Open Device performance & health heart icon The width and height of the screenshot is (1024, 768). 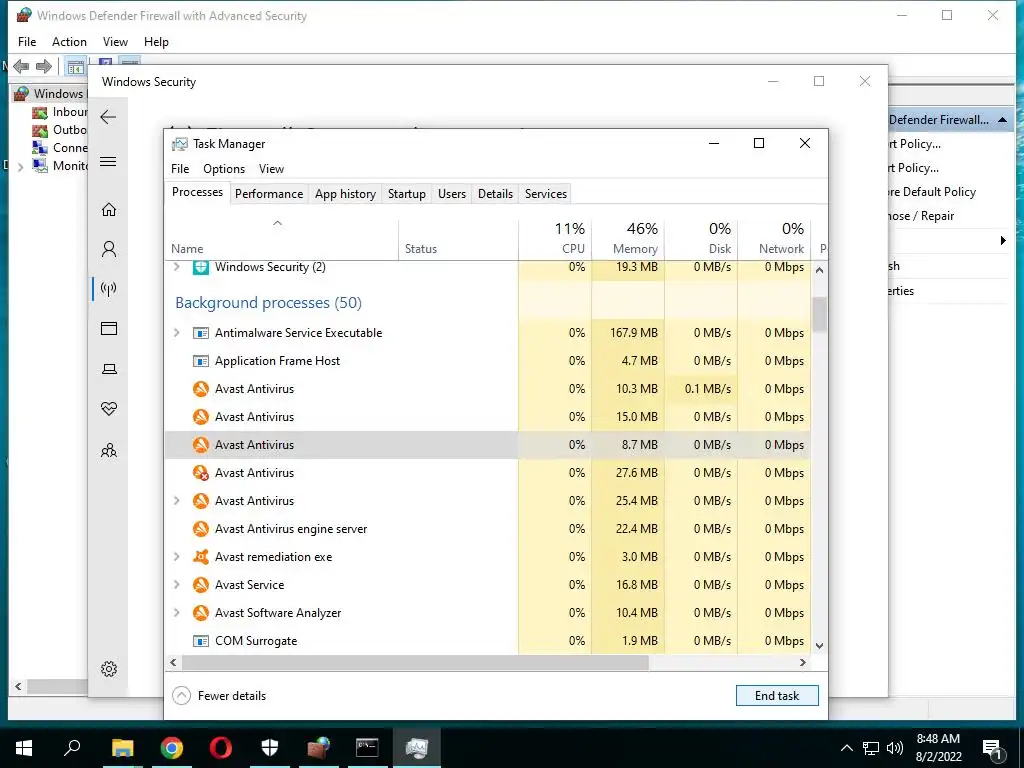click(x=109, y=409)
